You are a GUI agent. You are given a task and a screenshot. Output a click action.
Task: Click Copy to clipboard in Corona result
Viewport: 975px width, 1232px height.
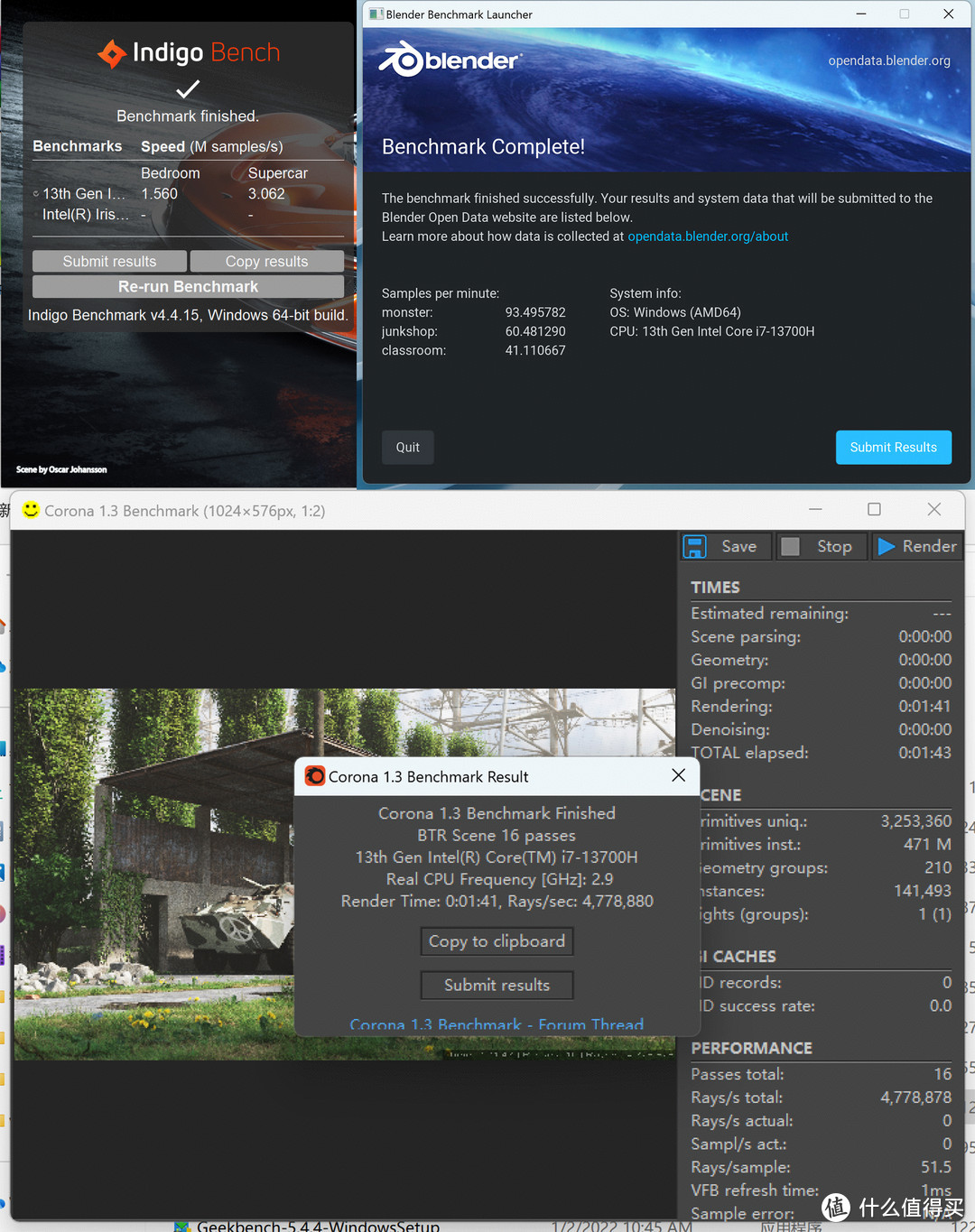coord(497,941)
